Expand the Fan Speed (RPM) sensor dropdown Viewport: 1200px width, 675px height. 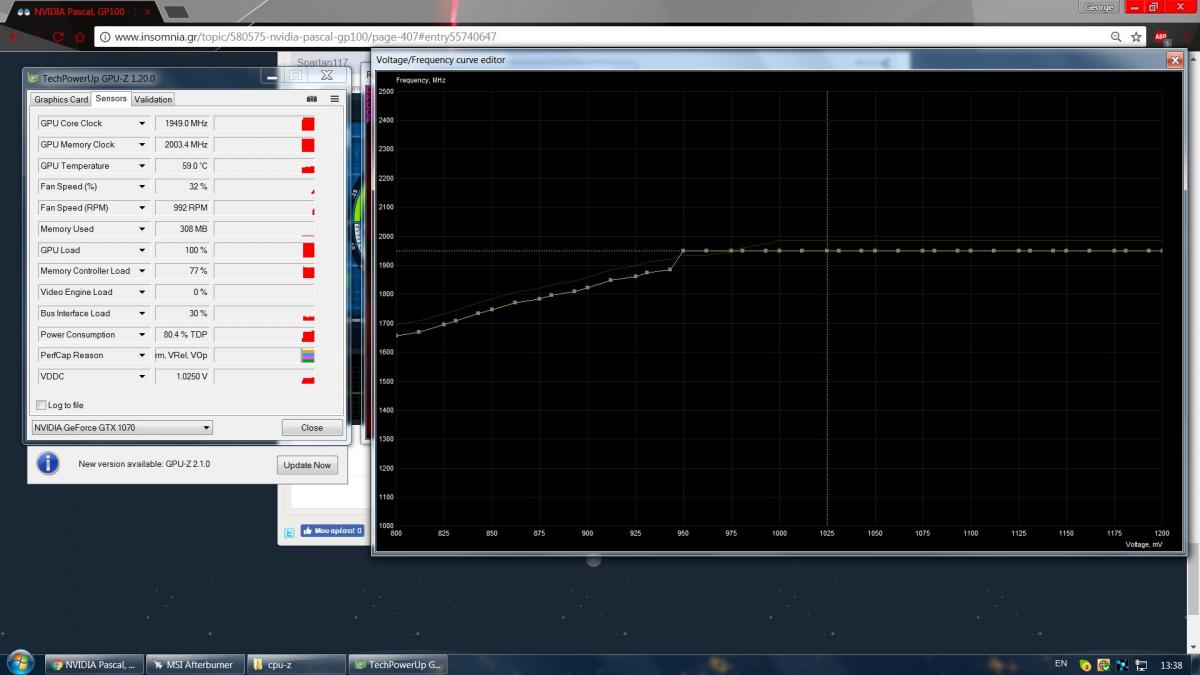tap(142, 208)
